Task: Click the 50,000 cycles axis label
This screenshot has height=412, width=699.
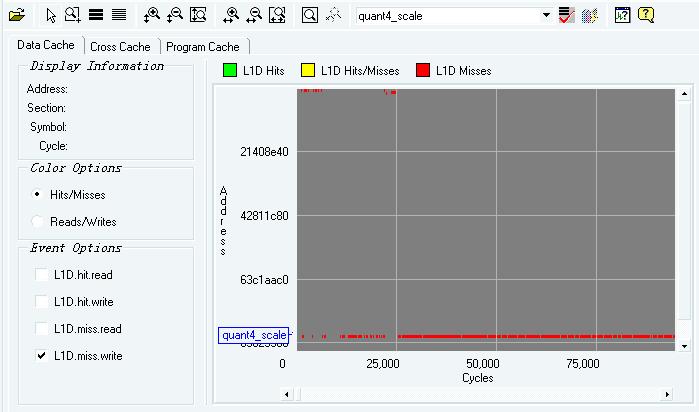Action: [x=483, y=364]
